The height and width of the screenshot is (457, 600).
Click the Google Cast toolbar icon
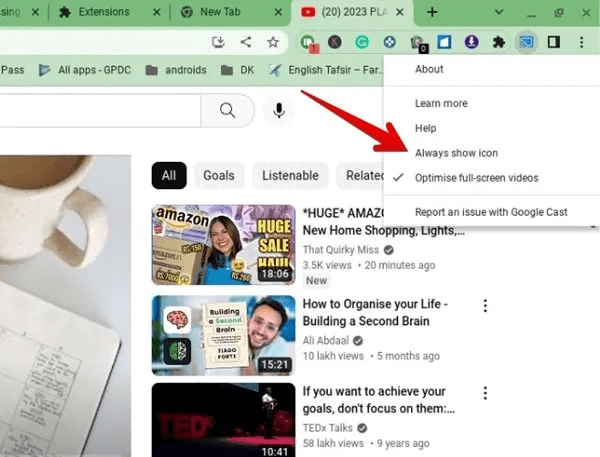click(526, 42)
